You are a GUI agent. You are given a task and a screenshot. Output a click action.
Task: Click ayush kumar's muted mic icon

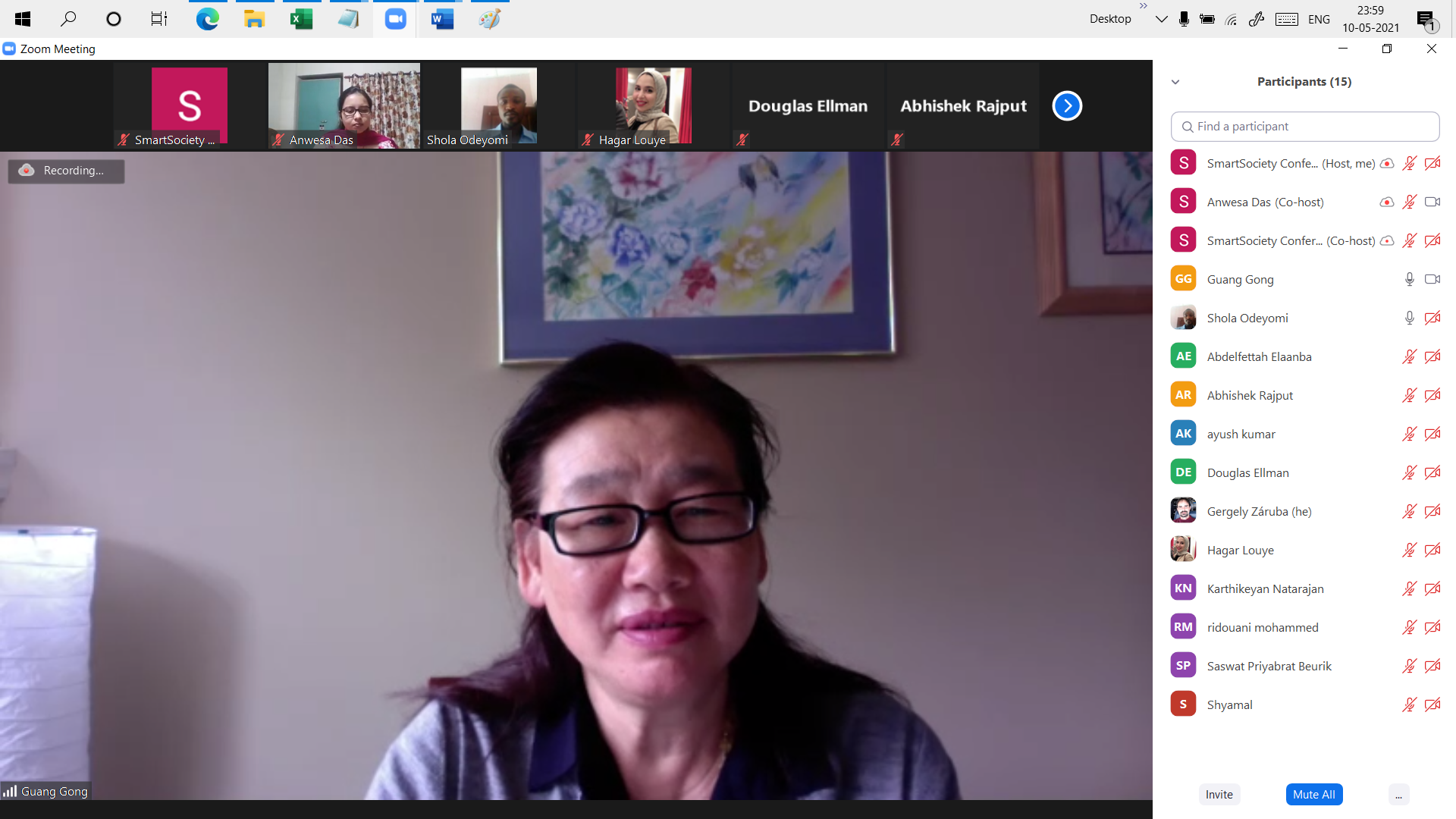(x=1409, y=434)
